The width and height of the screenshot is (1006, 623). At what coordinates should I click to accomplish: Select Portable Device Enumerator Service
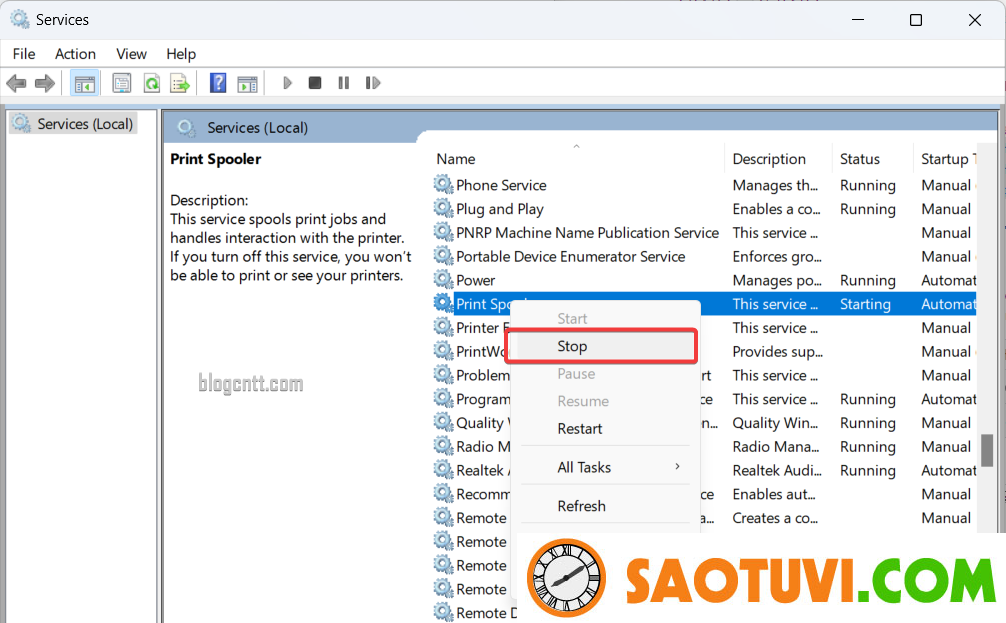(570, 257)
